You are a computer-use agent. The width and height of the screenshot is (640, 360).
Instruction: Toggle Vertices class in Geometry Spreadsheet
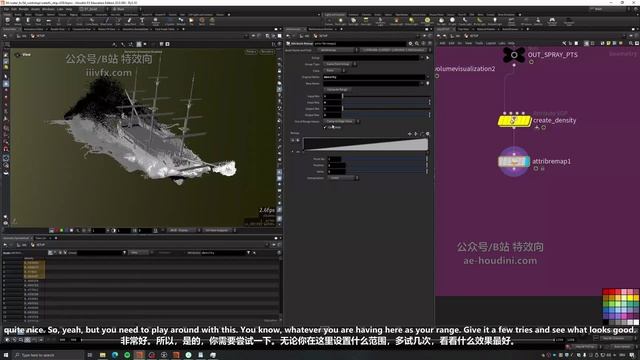pyautogui.click(x=56, y=253)
